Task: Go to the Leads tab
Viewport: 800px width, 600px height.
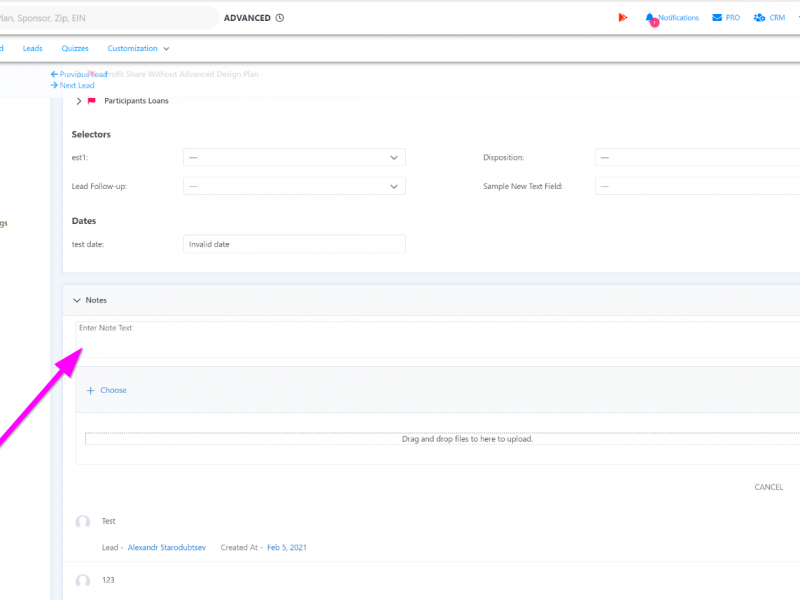Action: pos(33,48)
